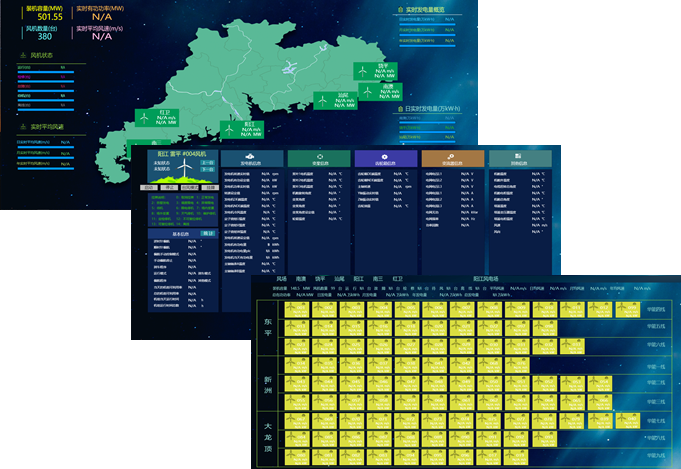Switch to the 饶平 tab in turbine grid
The width and height of the screenshot is (681, 469).
click(x=320, y=279)
